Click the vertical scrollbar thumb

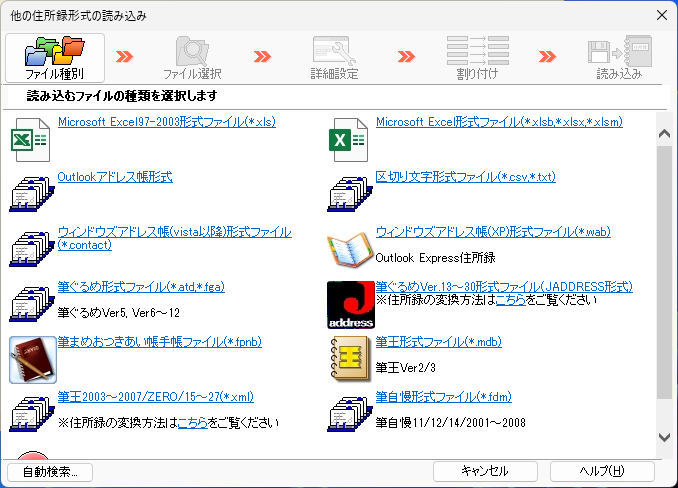[665, 272]
